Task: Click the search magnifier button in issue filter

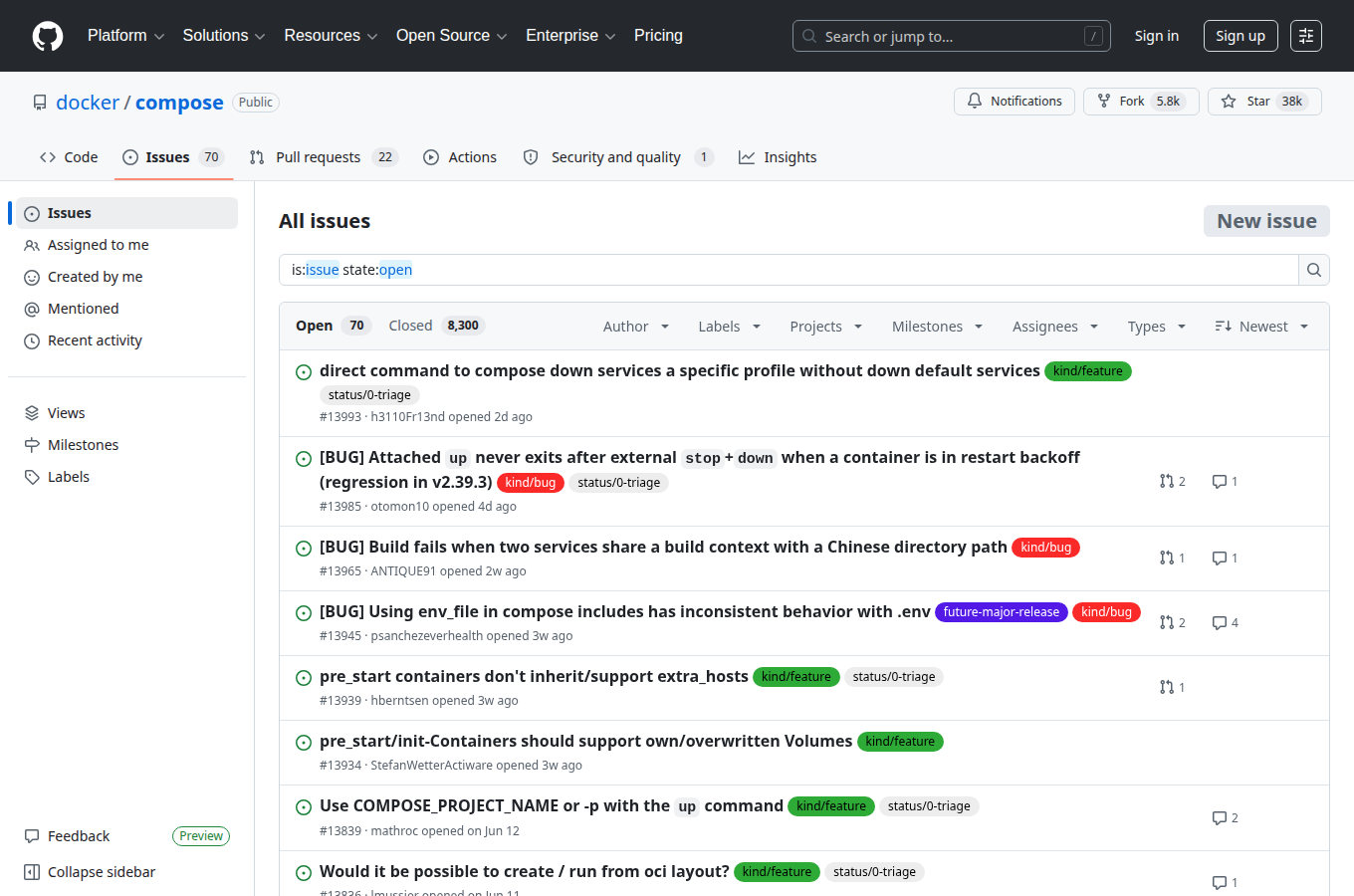Action: click(1314, 270)
